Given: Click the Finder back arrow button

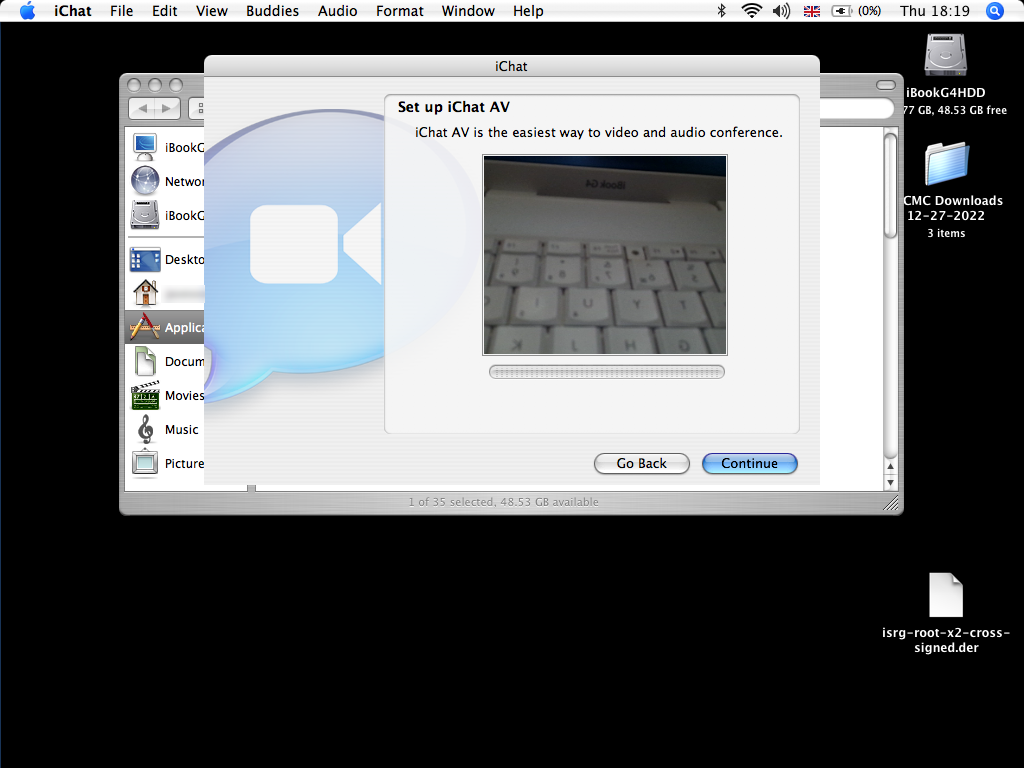Looking at the screenshot, I should click(143, 108).
